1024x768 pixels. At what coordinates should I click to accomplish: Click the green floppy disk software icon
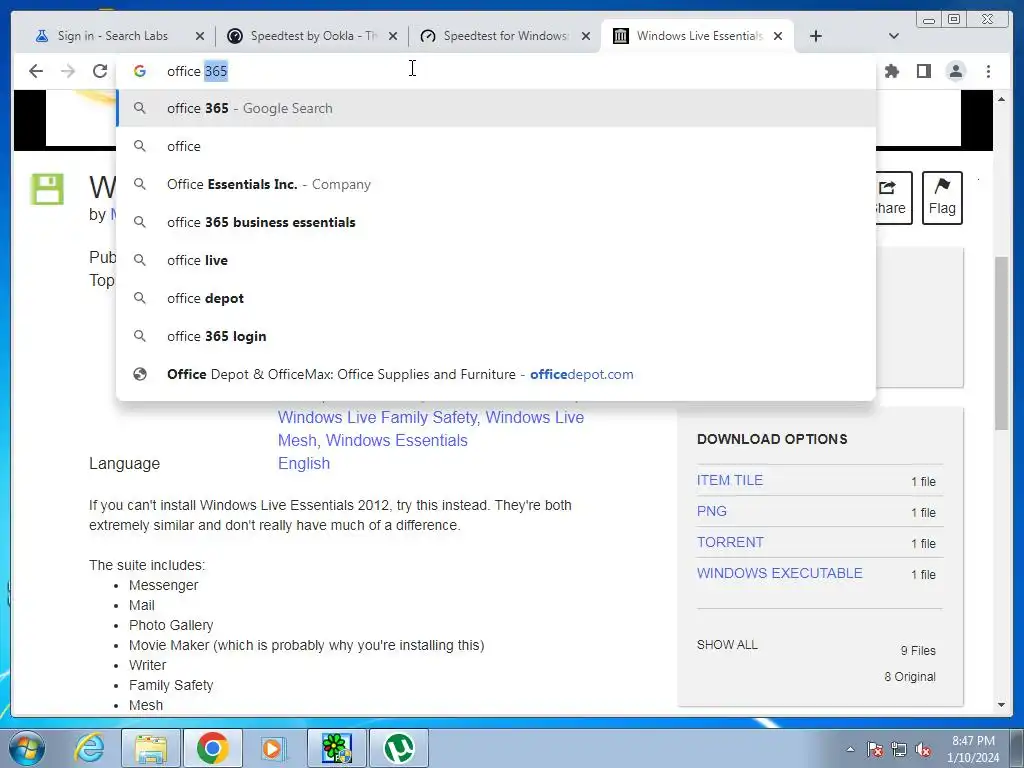(x=47, y=189)
